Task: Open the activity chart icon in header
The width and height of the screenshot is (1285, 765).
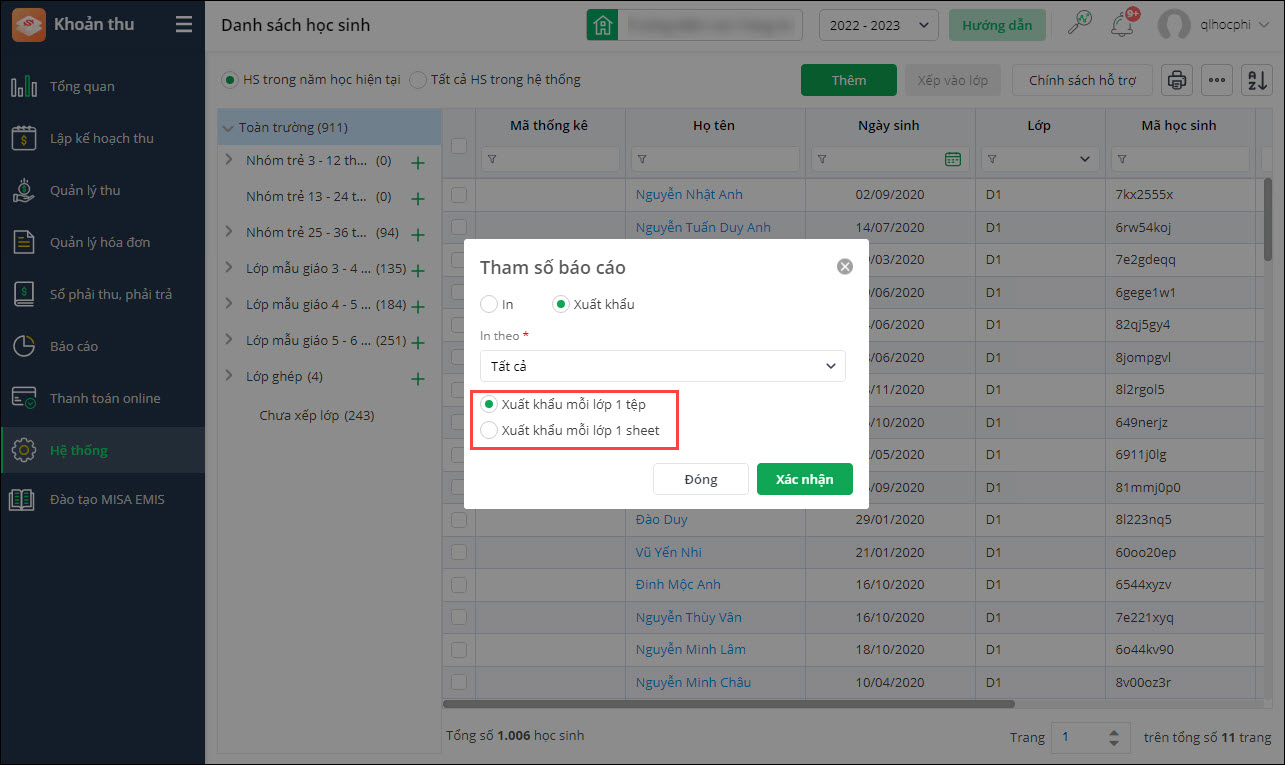Action: pyautogui.click(x=1080, y=24)
